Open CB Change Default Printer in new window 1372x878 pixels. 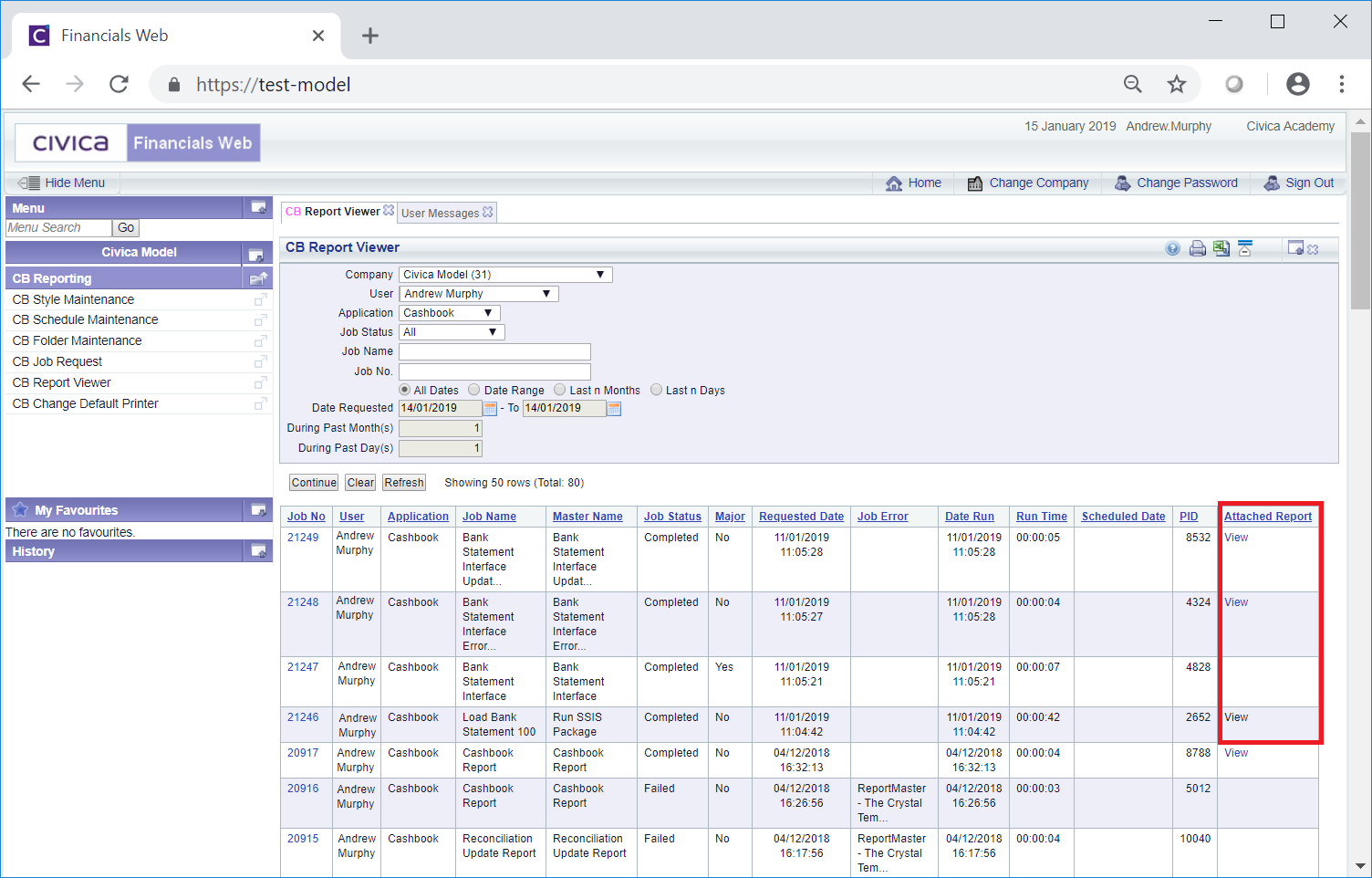pyautogui.click(x=260, y=404)
